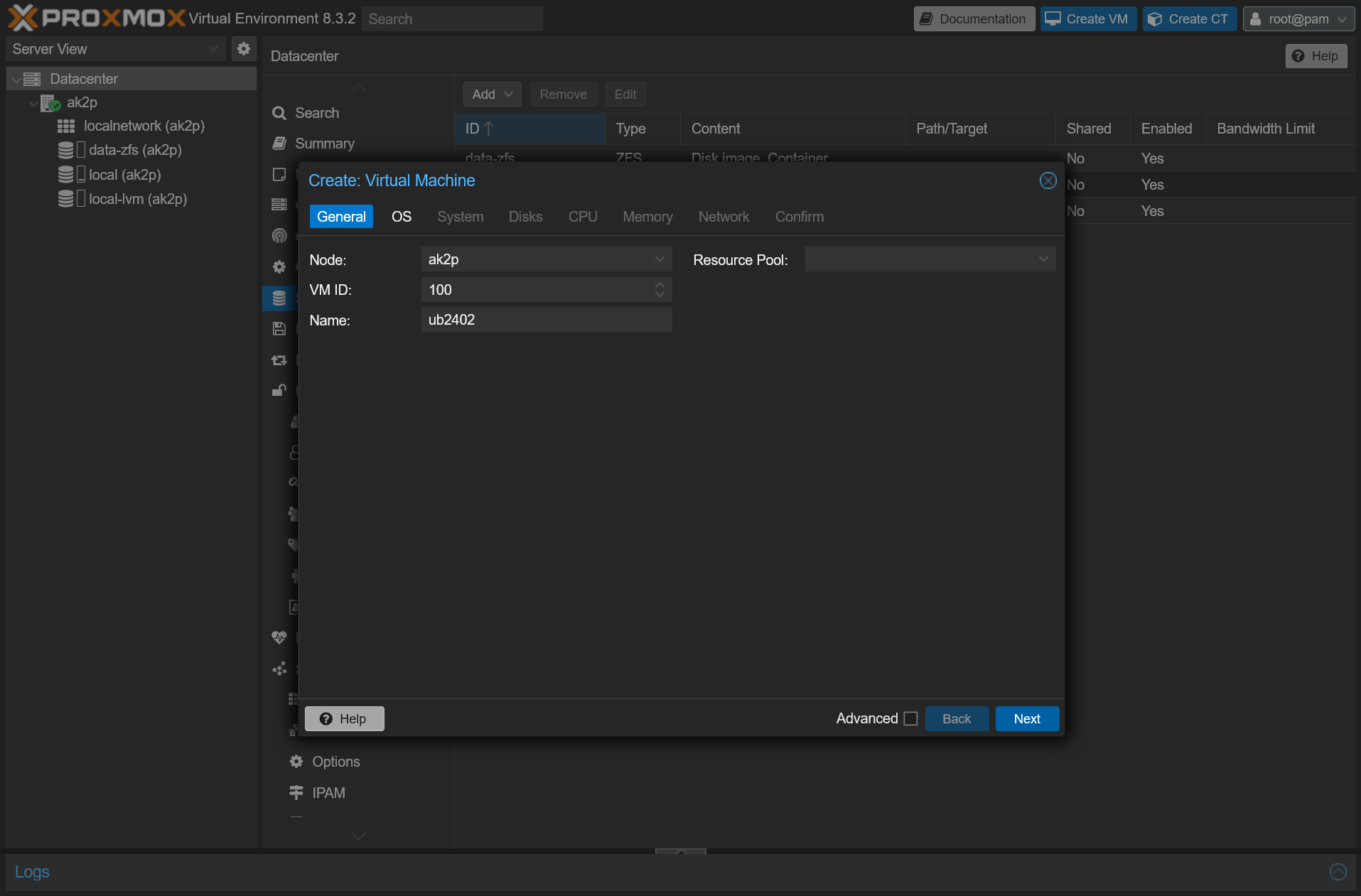Click the Summary book icon in the Datacenter menu

click(x=279, y=144)
